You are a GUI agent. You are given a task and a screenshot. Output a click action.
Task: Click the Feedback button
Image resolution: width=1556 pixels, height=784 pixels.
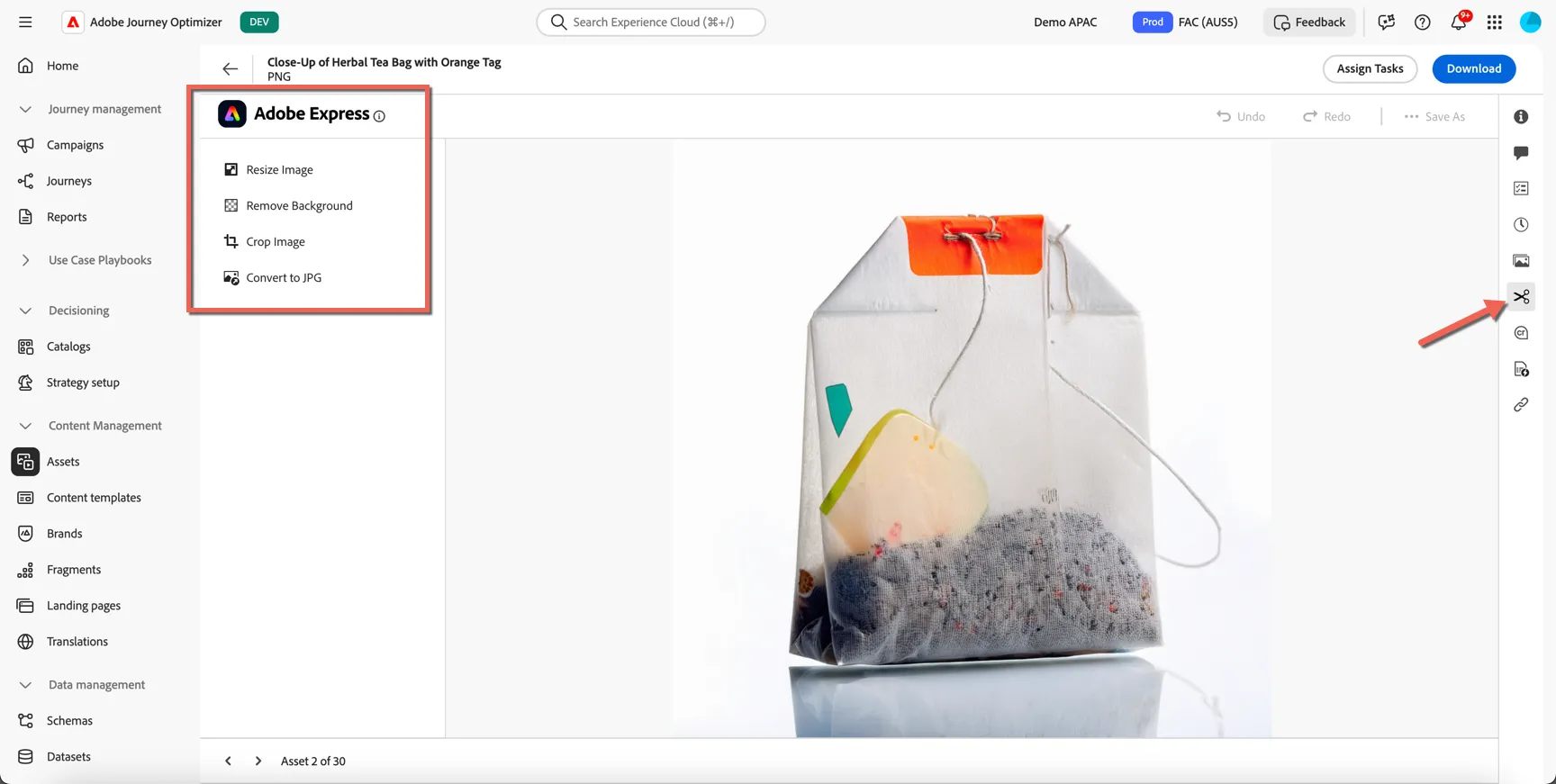click(1309, 23)
